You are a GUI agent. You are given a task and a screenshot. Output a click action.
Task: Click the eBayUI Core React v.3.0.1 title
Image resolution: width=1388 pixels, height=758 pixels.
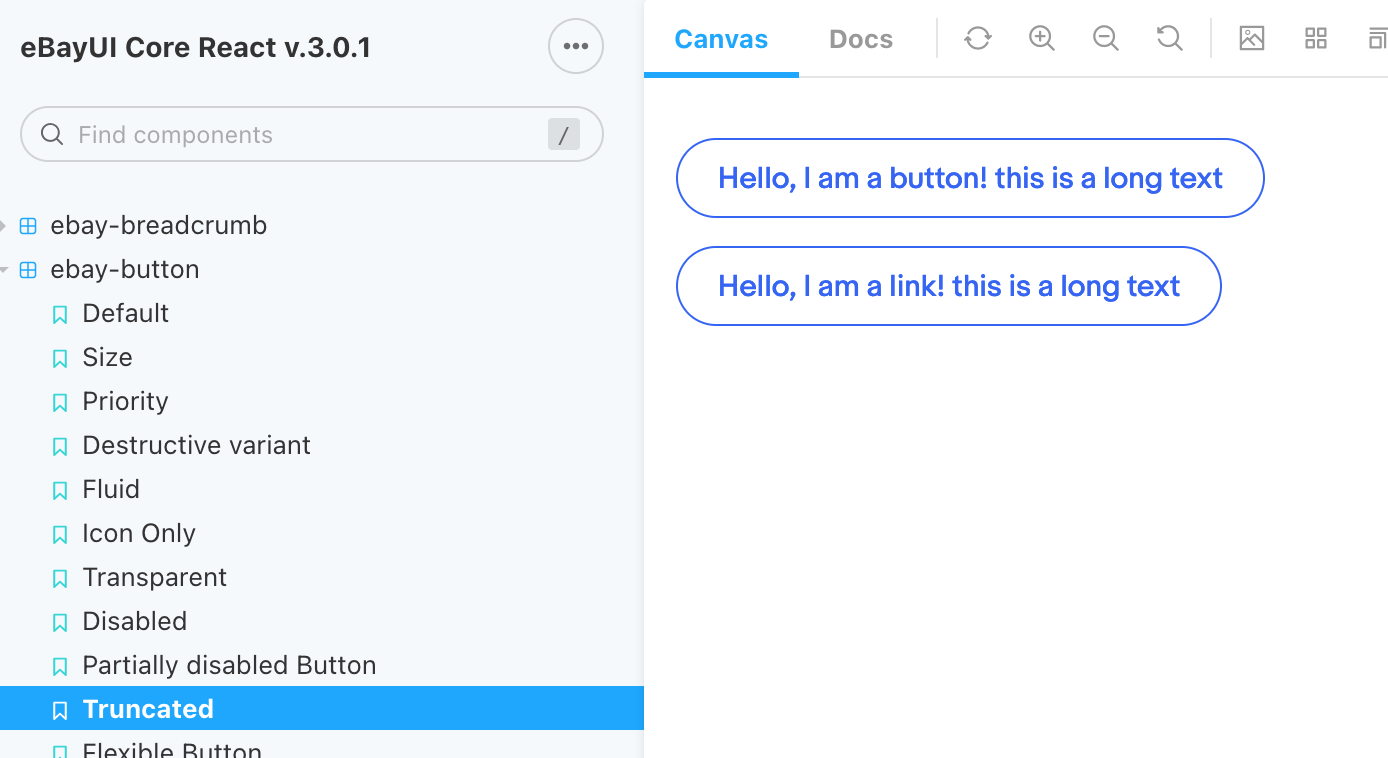pos(196,47)
